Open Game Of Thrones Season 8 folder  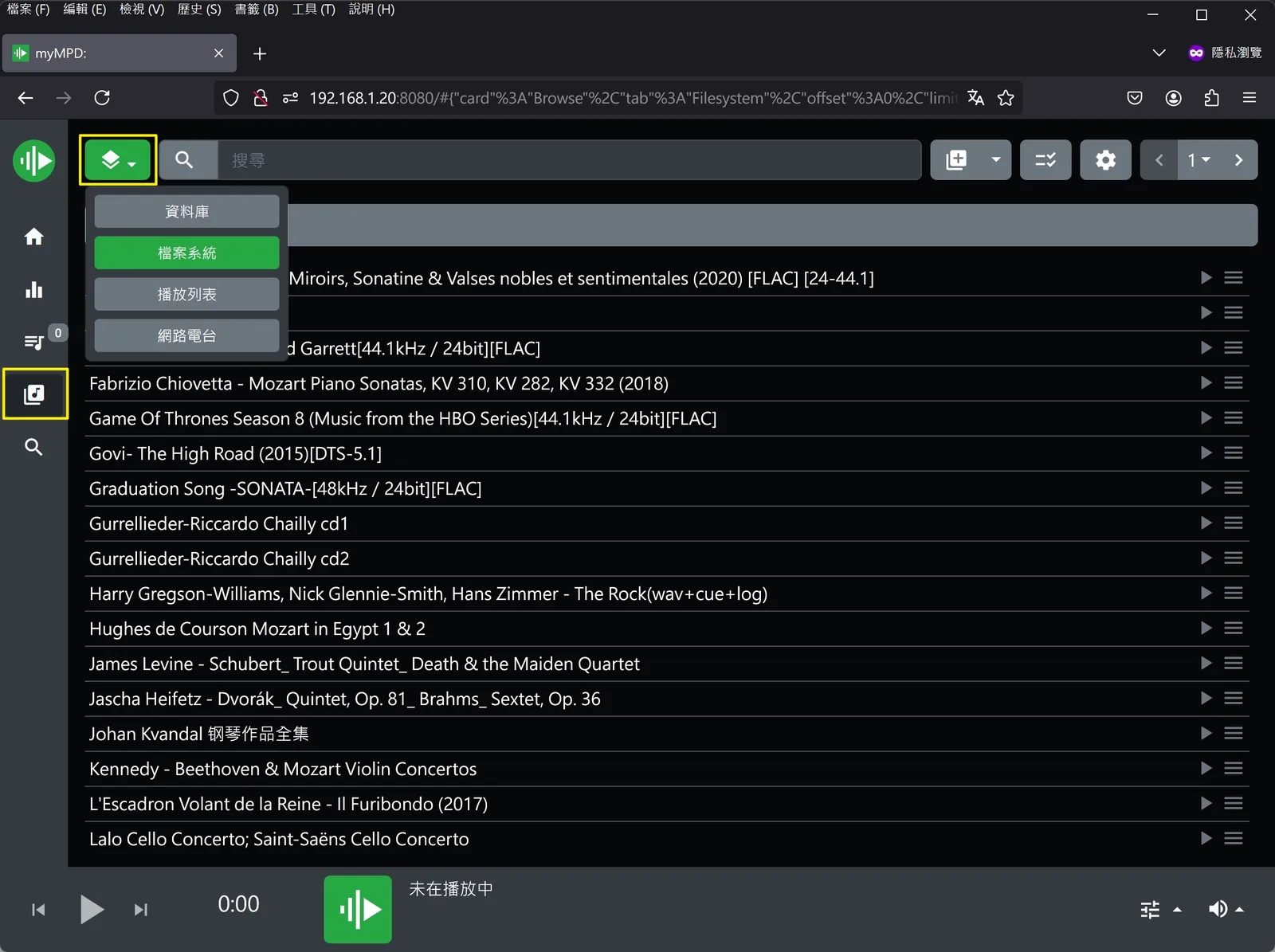pos(402,418)
